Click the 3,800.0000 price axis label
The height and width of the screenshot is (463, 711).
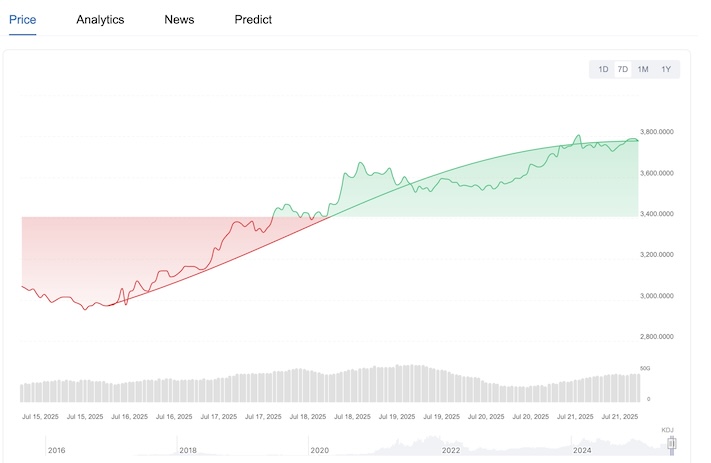pyautogui.click(x=662, y=132)
